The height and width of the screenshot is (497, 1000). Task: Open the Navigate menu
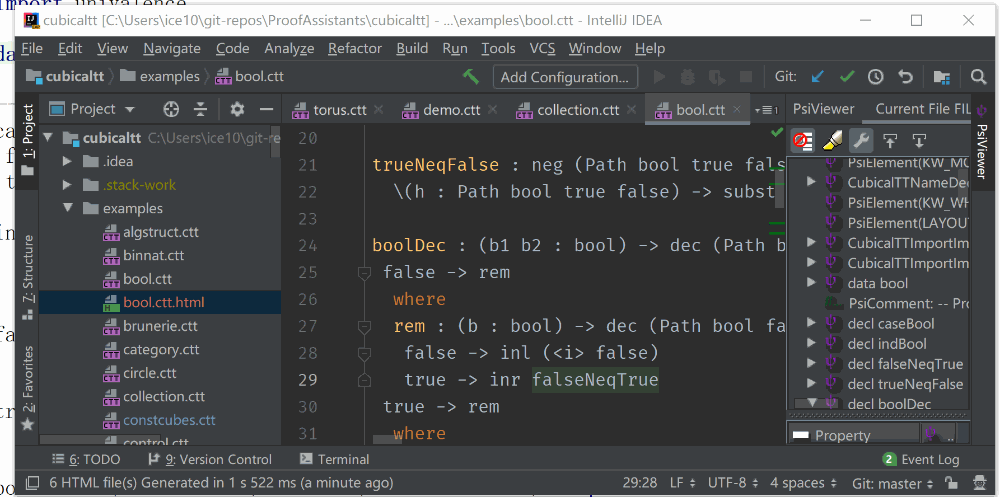point(172,48)
